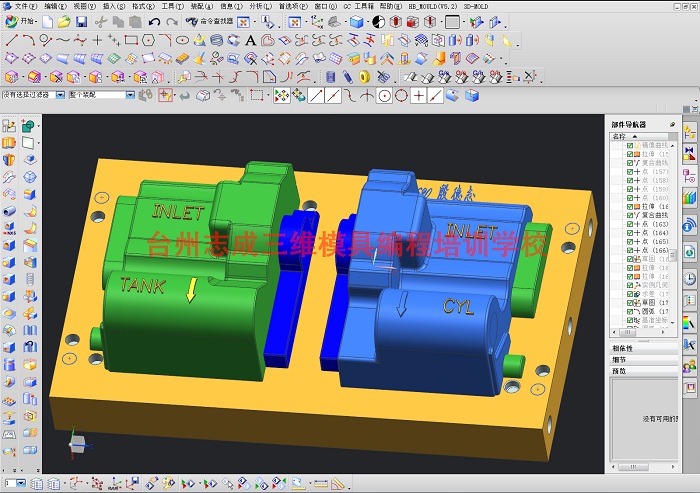The height and width of the screenshot is (493, 700).
Task: Click the 命令查找器 command finder button
Action: click(209, 21)
